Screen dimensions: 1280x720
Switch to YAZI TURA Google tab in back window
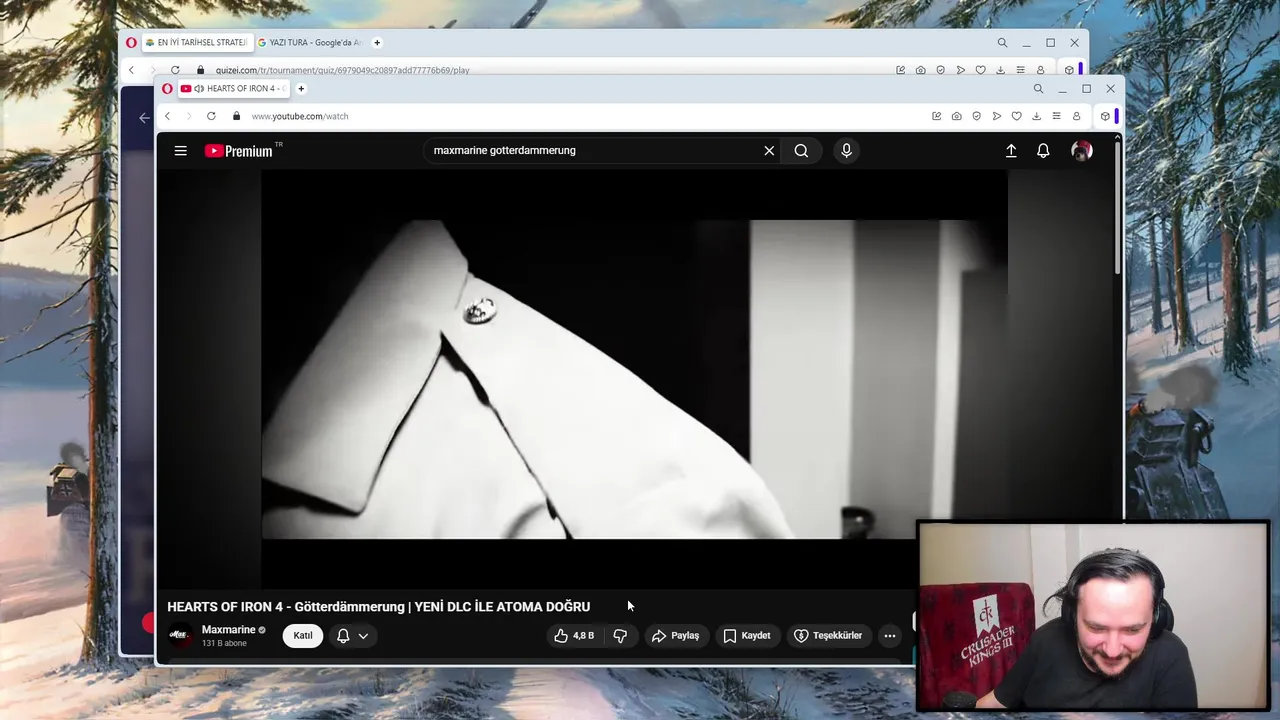[x=309, y=43]
